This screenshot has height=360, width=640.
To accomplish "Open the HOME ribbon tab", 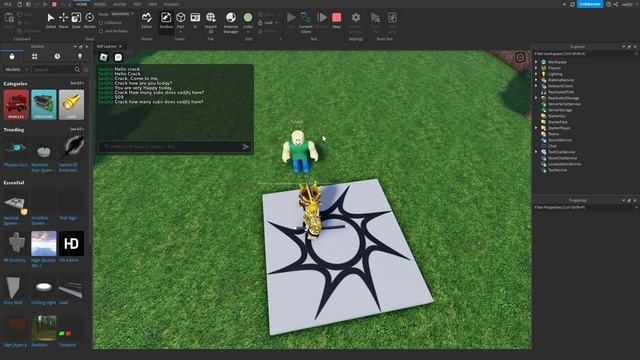I will coord(82,4).
